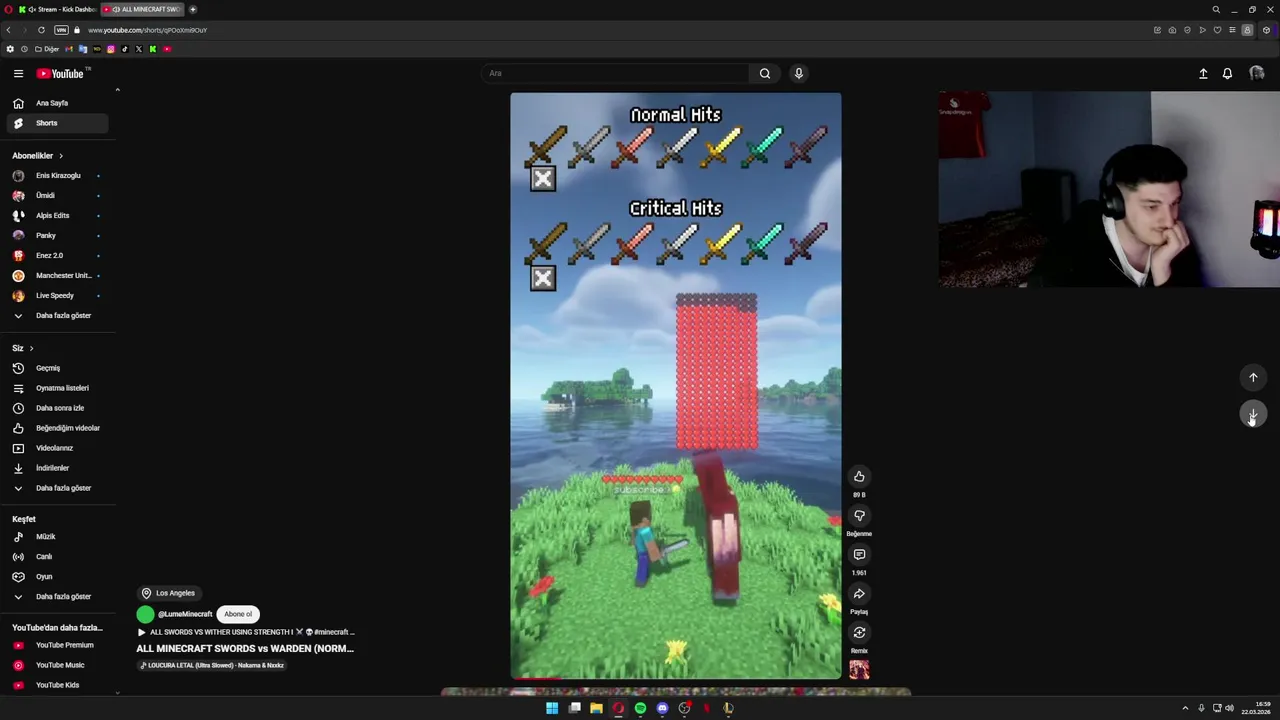Open Müzik under Keşfet

point(58,537)
